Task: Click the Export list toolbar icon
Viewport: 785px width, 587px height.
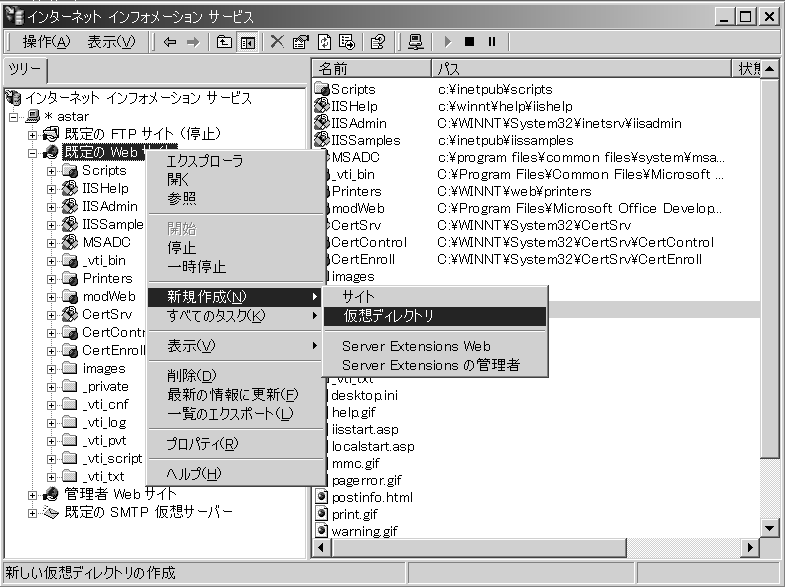Action: (x=347, y=42)
